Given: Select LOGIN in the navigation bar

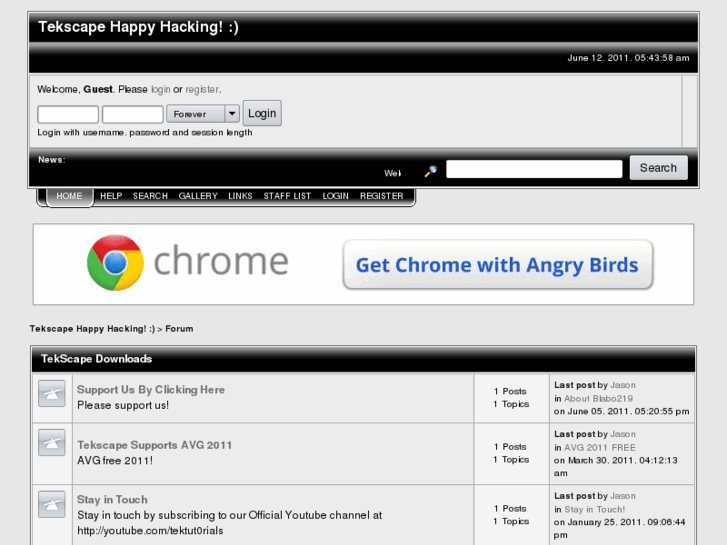Looking at the screenshot, I should pyautogui.click(x=335, y=196).
